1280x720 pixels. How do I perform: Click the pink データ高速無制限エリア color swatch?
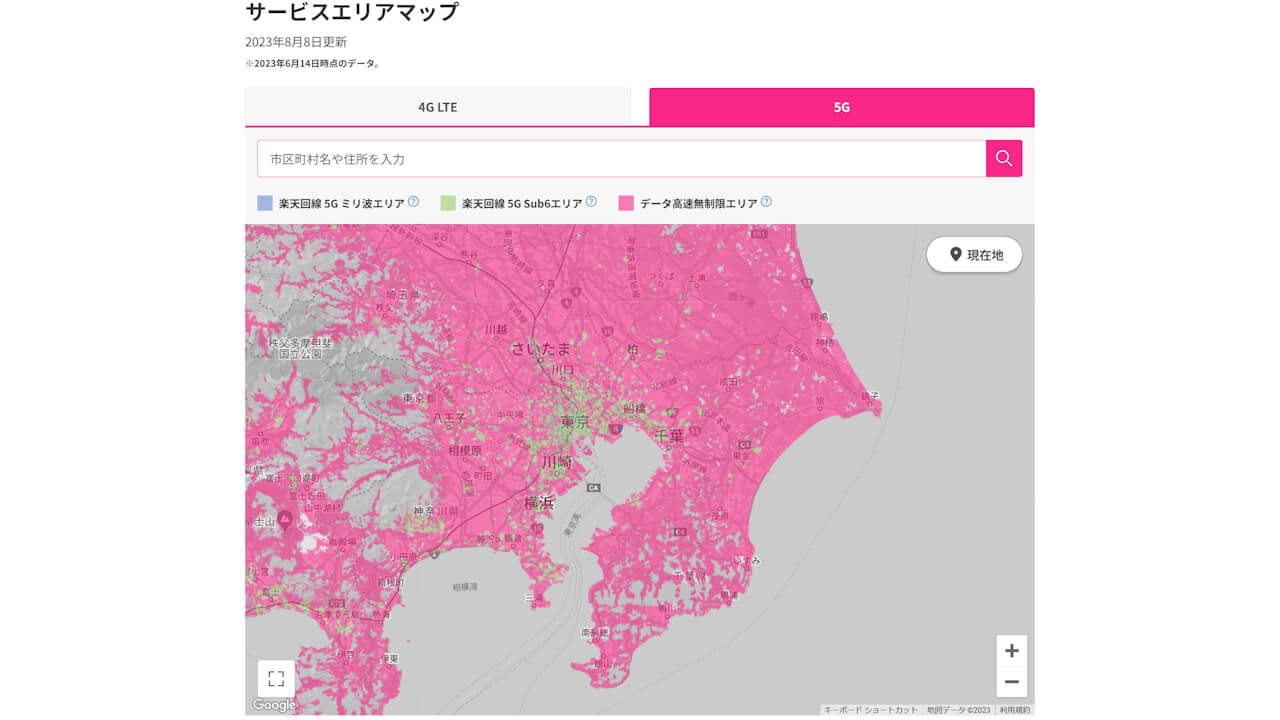[x=624, y=202]
